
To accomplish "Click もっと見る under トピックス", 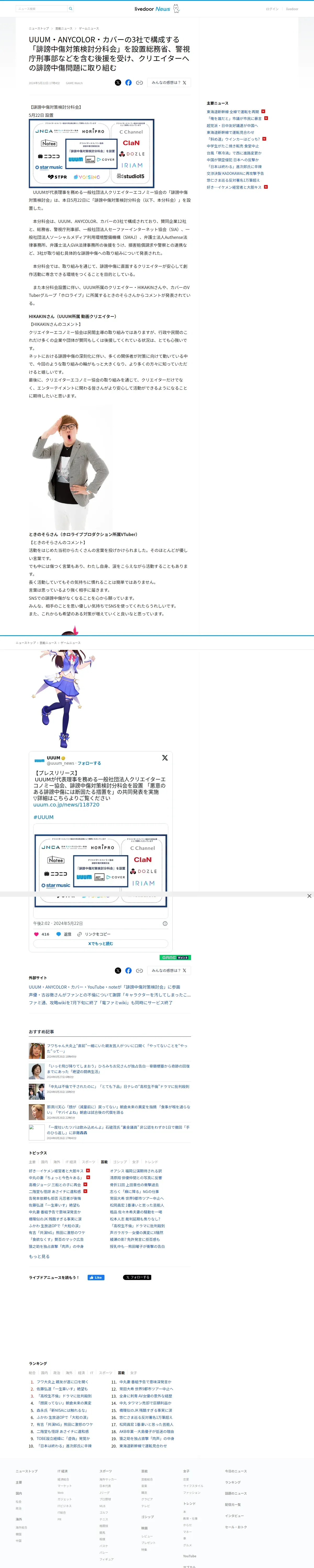I will tap(39, 1256).
